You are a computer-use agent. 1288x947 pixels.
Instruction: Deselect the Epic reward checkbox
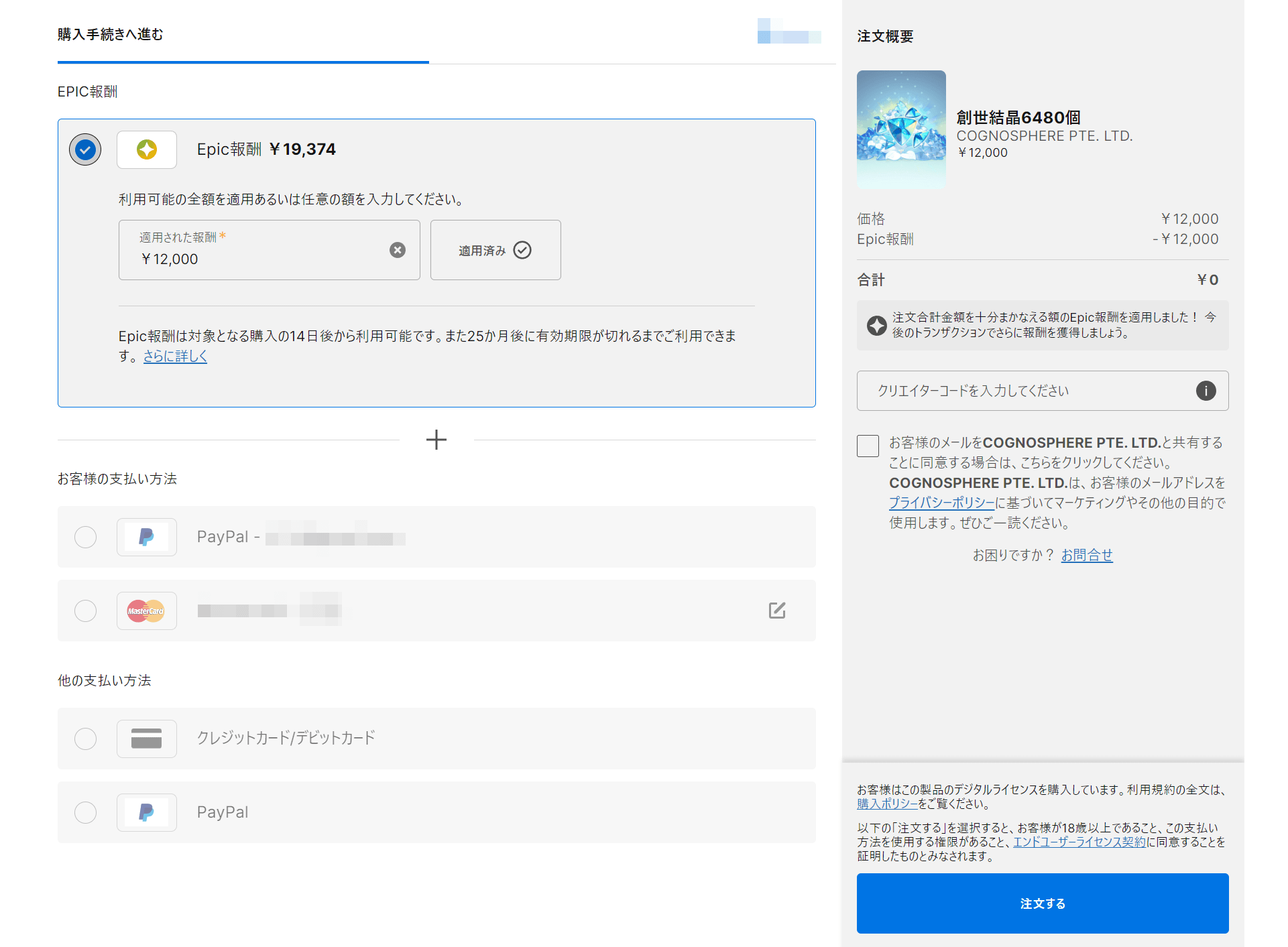[x=85, y=149]
